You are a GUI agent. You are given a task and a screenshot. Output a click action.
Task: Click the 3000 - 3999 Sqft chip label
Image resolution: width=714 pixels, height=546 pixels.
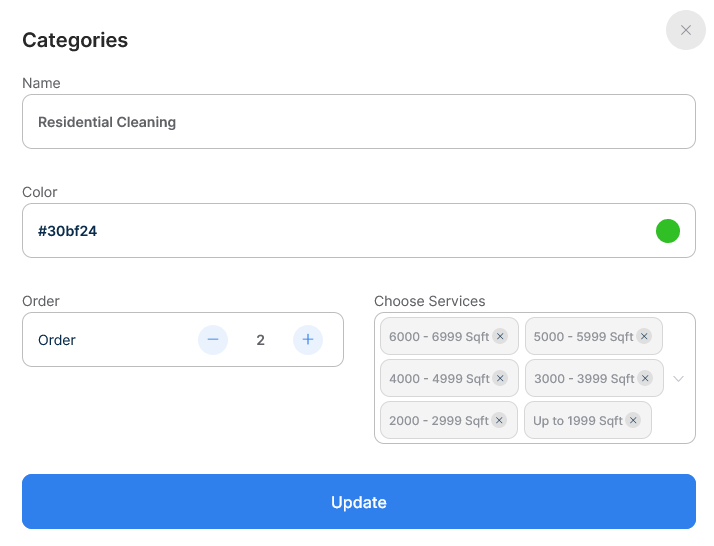click(584, 379)
